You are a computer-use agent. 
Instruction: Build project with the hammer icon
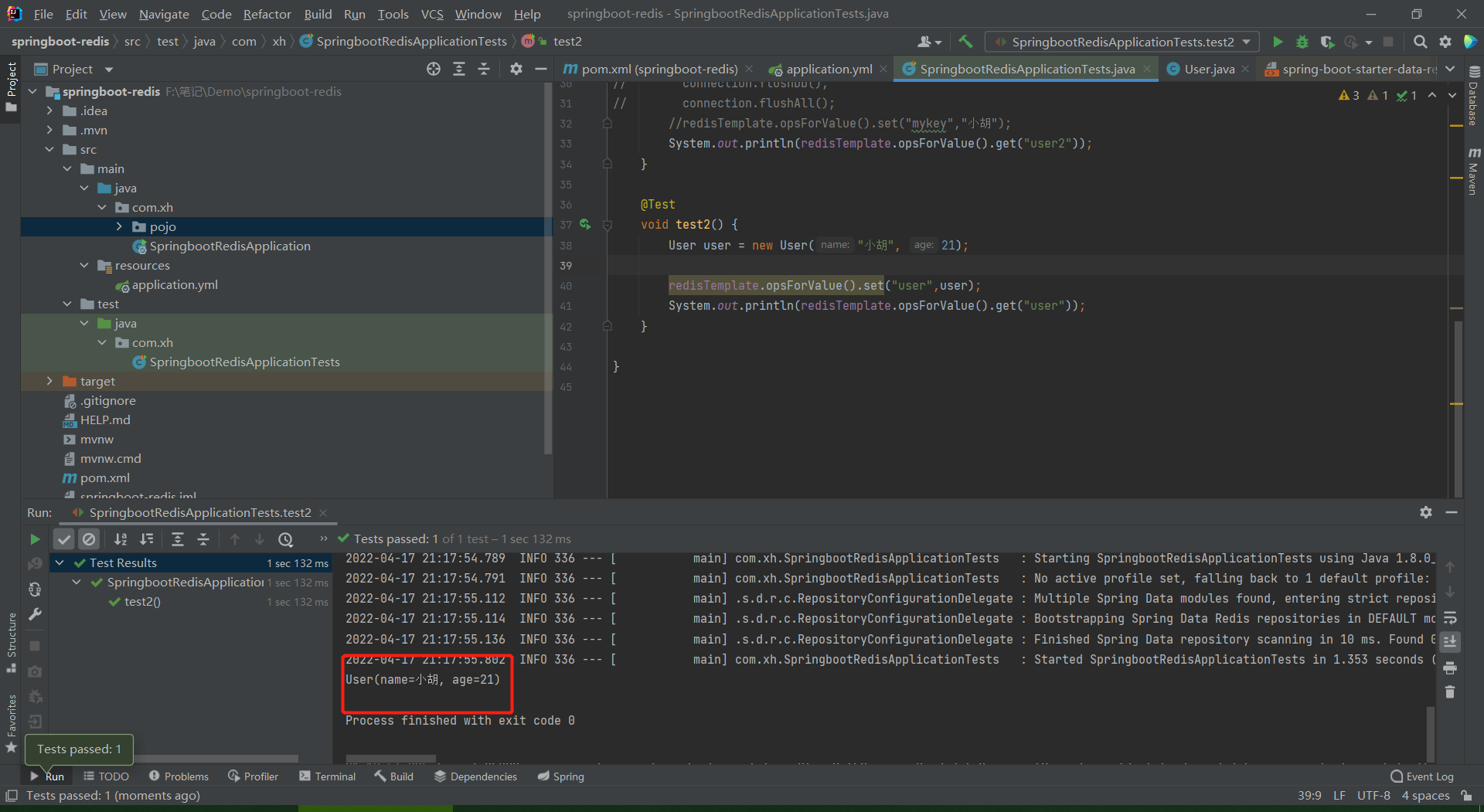[965, 42]
